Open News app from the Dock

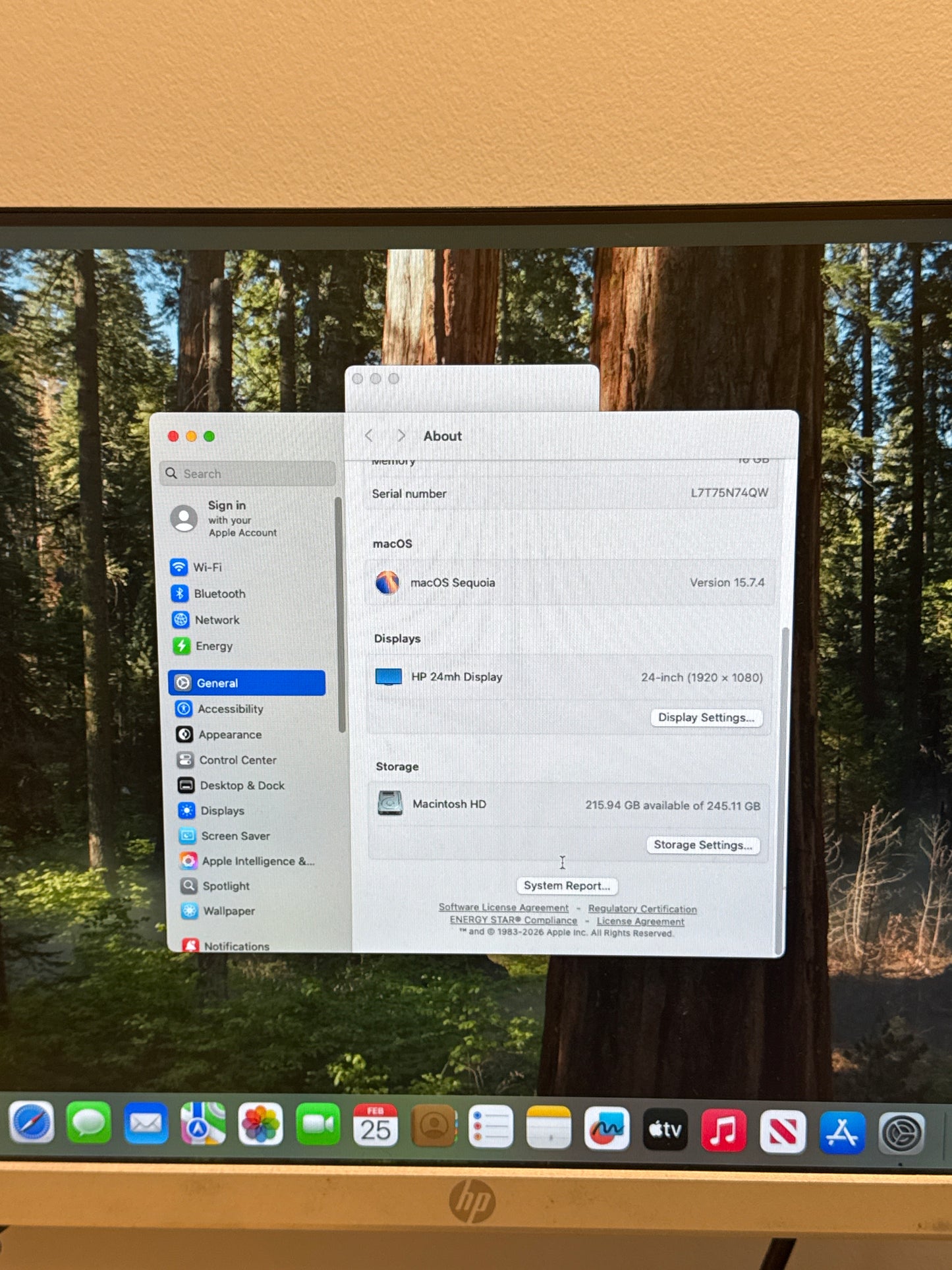[x=783, y=1132]
